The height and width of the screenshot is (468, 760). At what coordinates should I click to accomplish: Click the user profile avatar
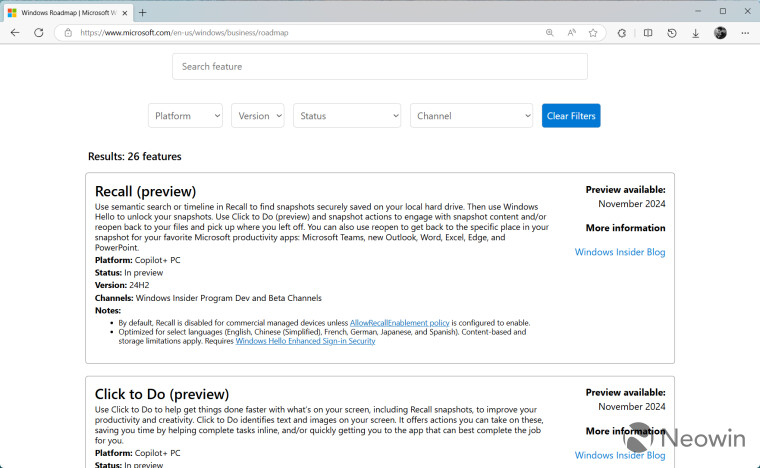(720, 32)
